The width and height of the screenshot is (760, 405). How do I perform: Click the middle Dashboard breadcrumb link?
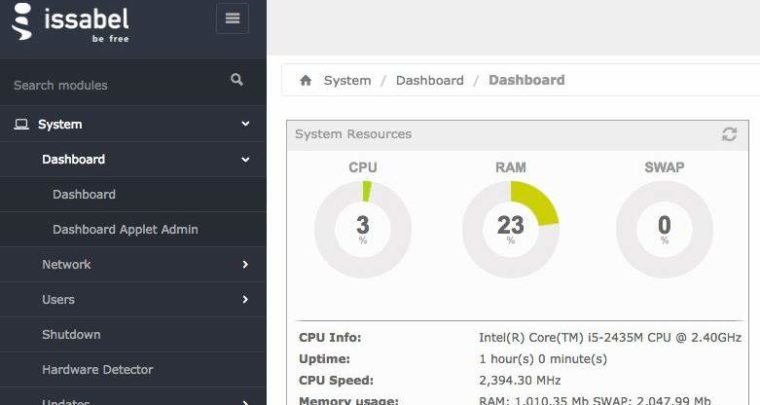click(x=429, y=80)
